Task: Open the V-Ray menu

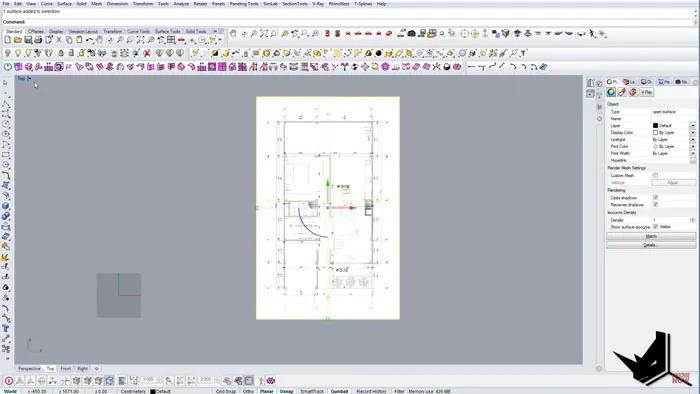Action: coord(318,4)
